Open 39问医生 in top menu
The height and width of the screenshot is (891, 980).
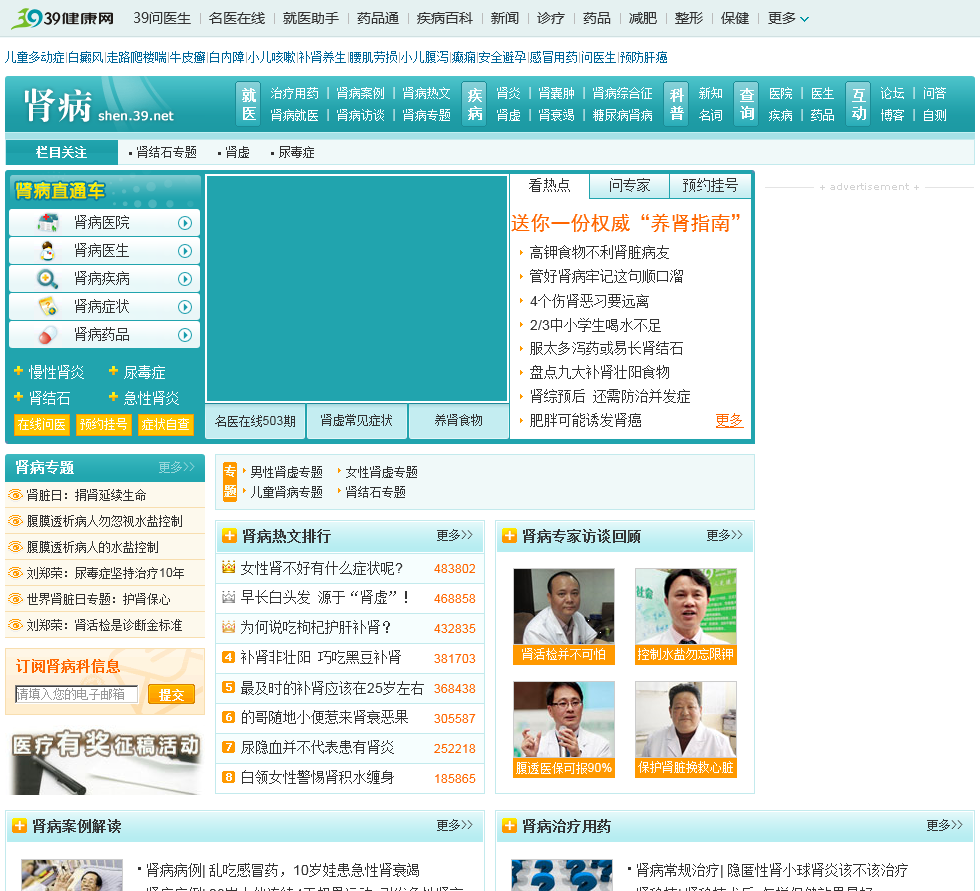[x=162, y=18]
